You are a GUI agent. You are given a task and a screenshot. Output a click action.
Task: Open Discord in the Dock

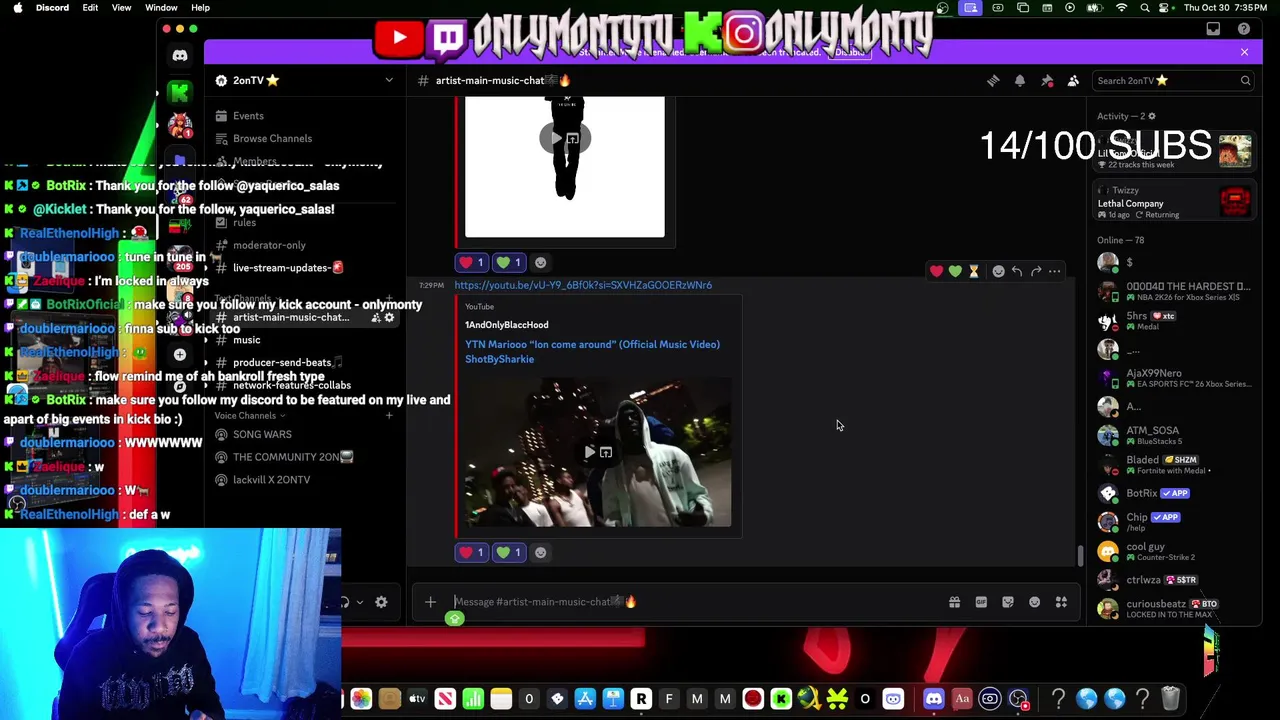[x=934, y=699]
